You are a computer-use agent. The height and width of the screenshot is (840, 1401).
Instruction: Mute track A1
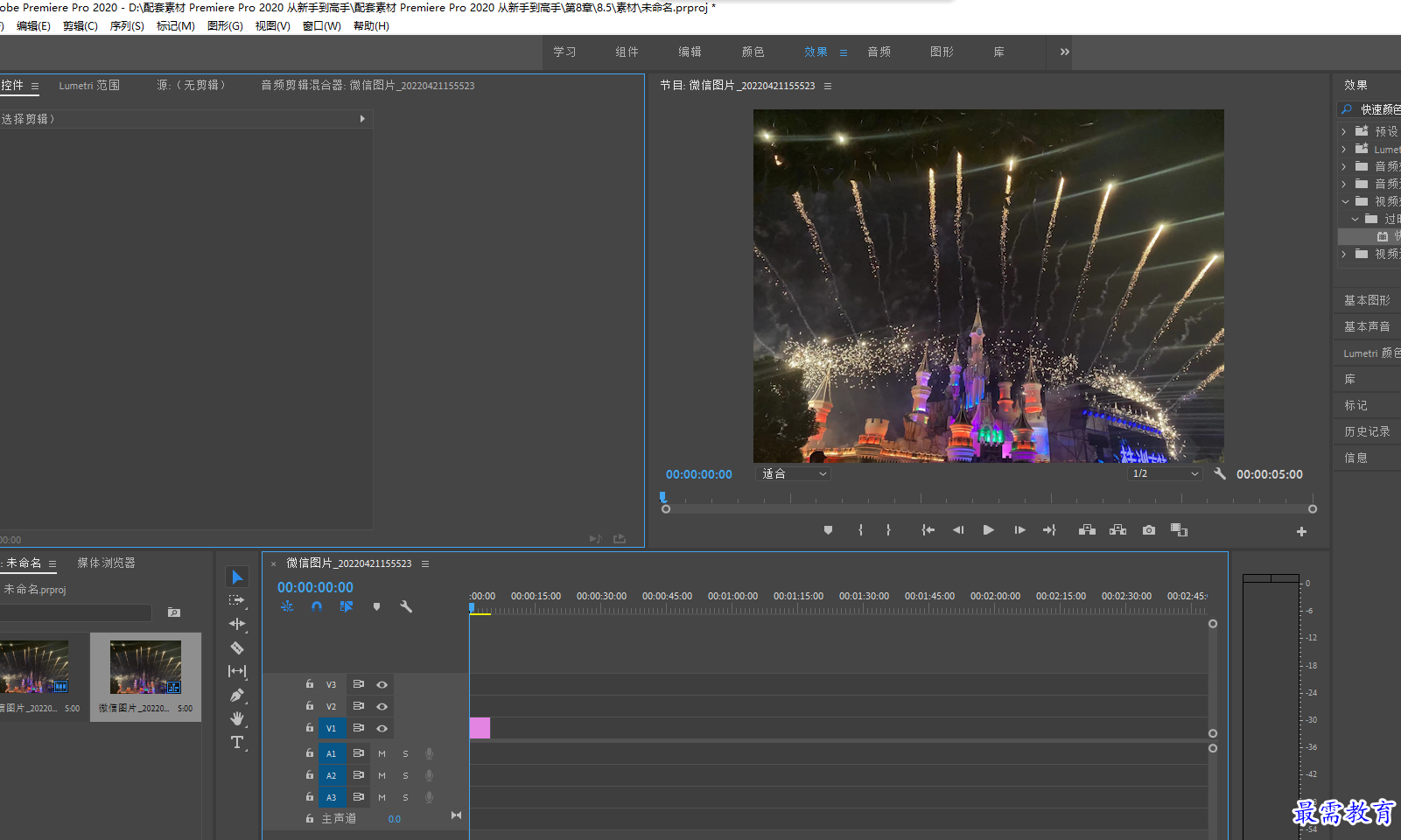382,753
